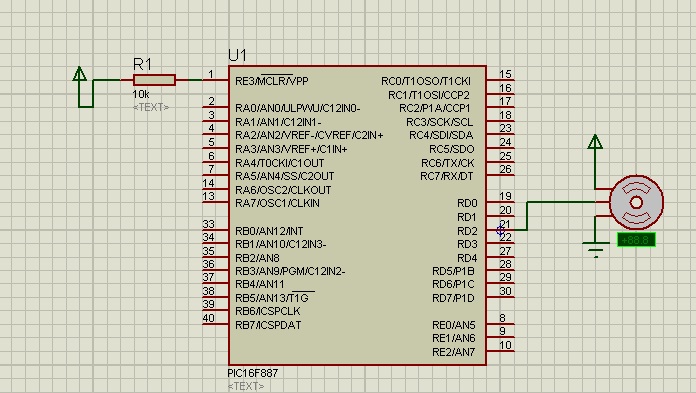Click pin RD2 label
Viewport: 696px width, 393px height.
[x=467, y=231]
